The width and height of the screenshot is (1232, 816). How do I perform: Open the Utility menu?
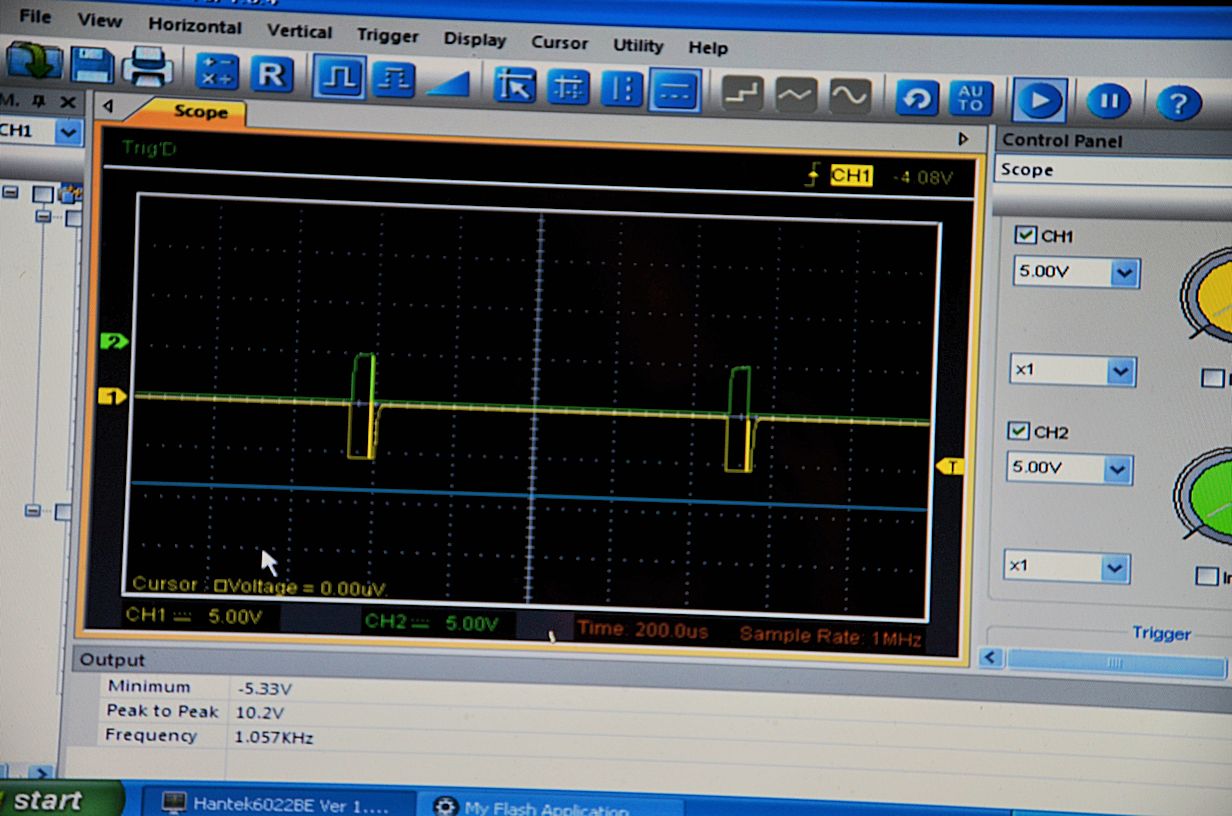(x=638, y=45)
